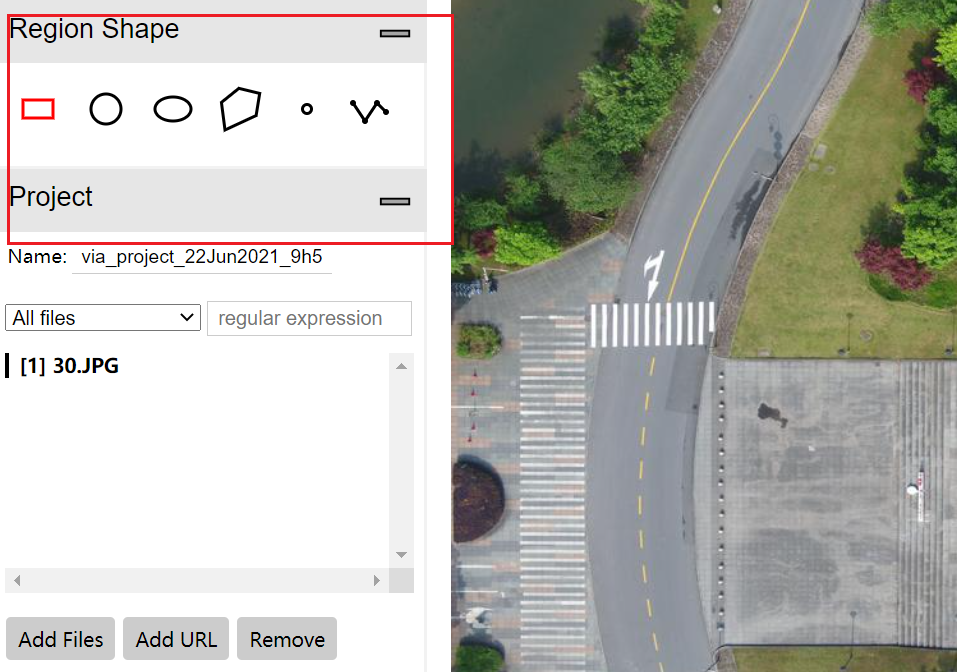
Task: Click the Add Files button
Action: (x=60, y=639)
